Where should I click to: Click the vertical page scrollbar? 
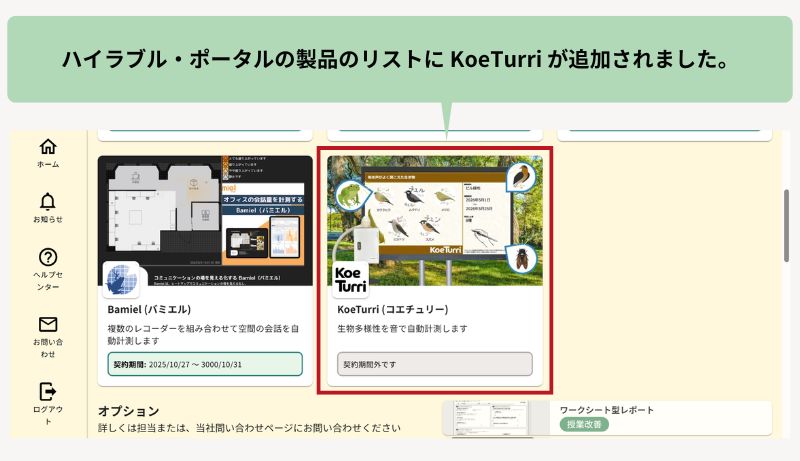point(786,226)
